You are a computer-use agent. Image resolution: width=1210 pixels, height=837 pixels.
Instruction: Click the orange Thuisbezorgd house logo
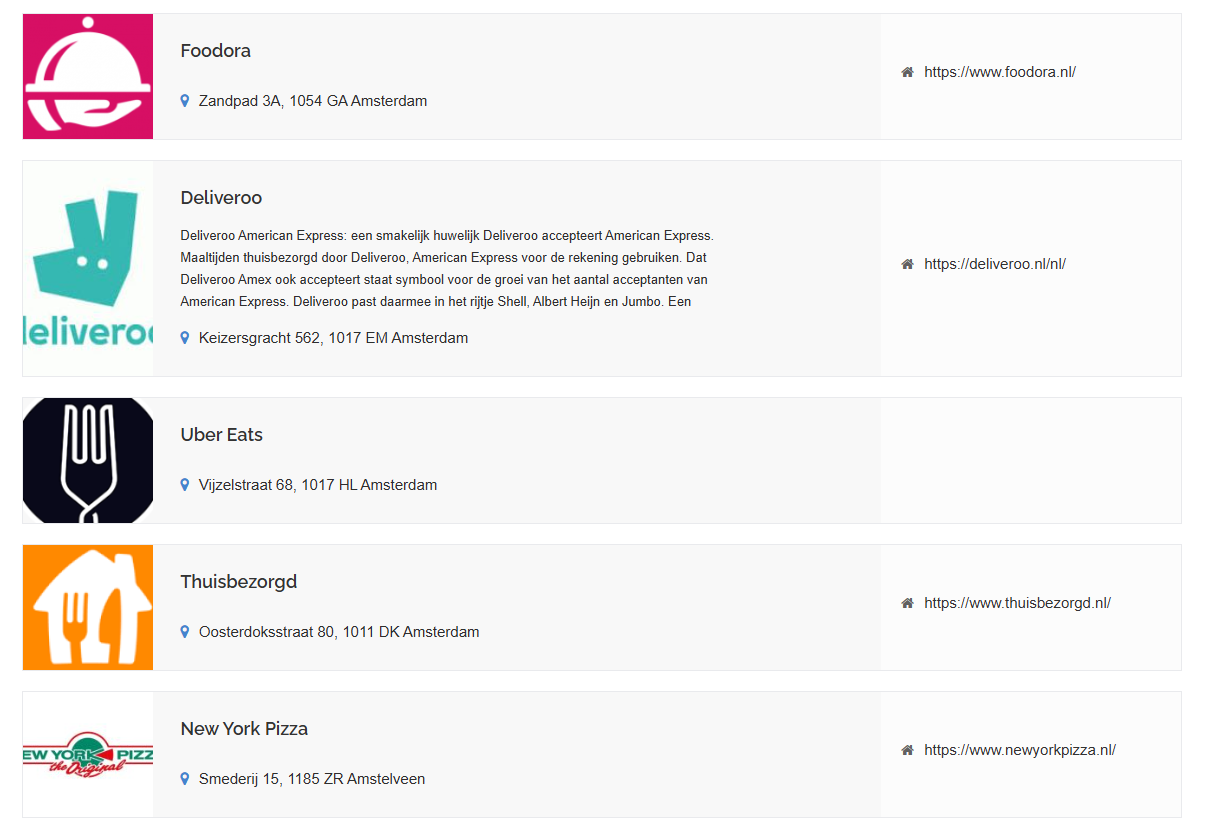(88, 607)
